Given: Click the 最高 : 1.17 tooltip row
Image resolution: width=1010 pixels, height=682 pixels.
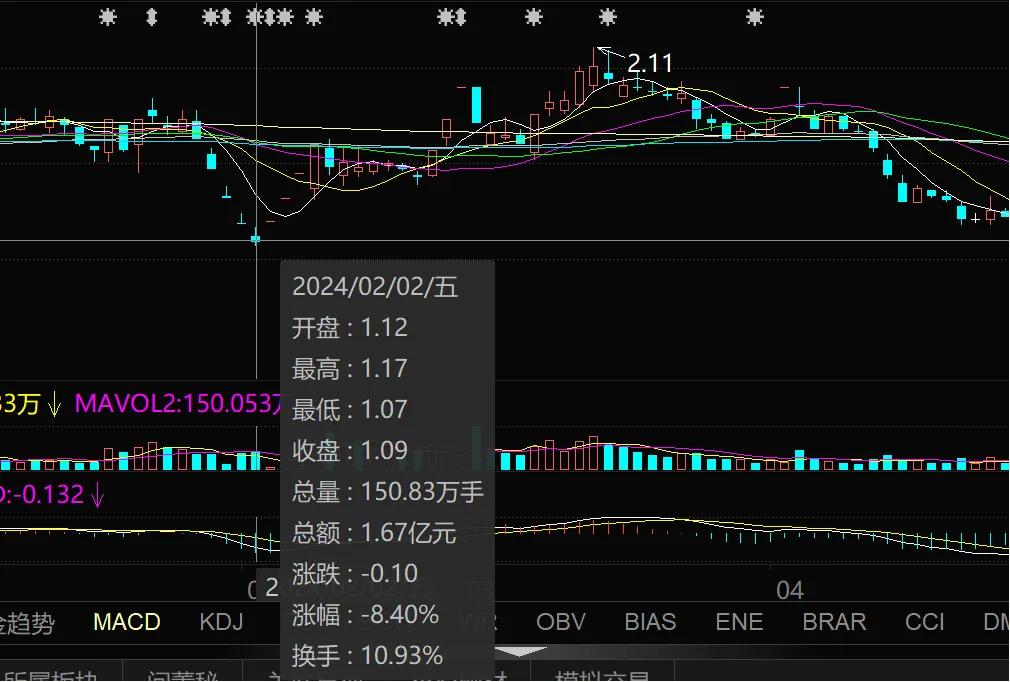Looking at the screenshot, I should point(350,369).
